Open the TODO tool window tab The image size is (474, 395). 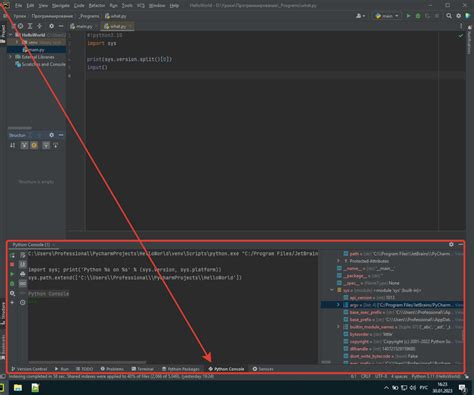(84, 369)
